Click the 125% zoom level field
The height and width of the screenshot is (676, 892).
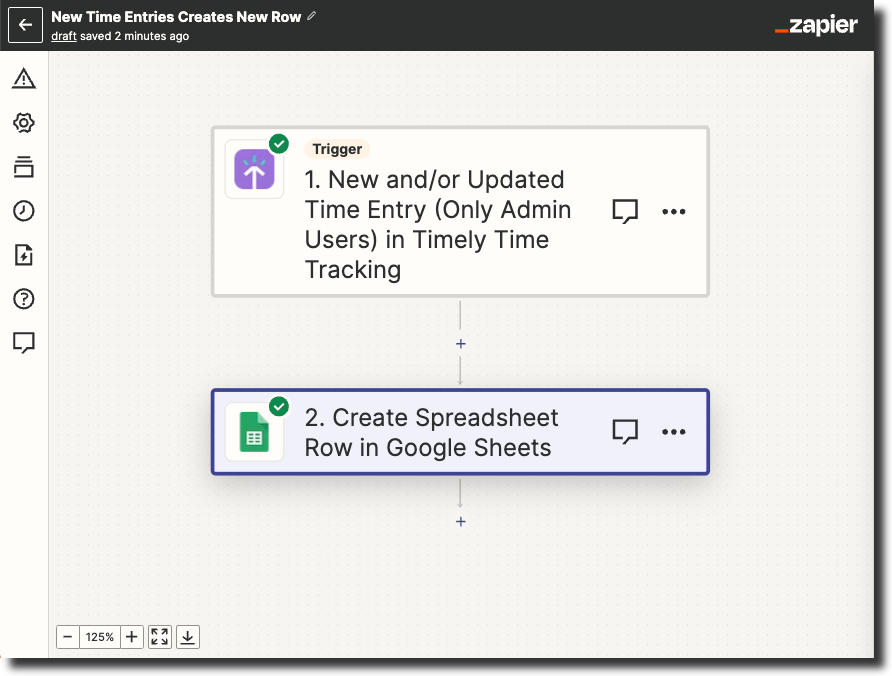click(x=100, y=637)
